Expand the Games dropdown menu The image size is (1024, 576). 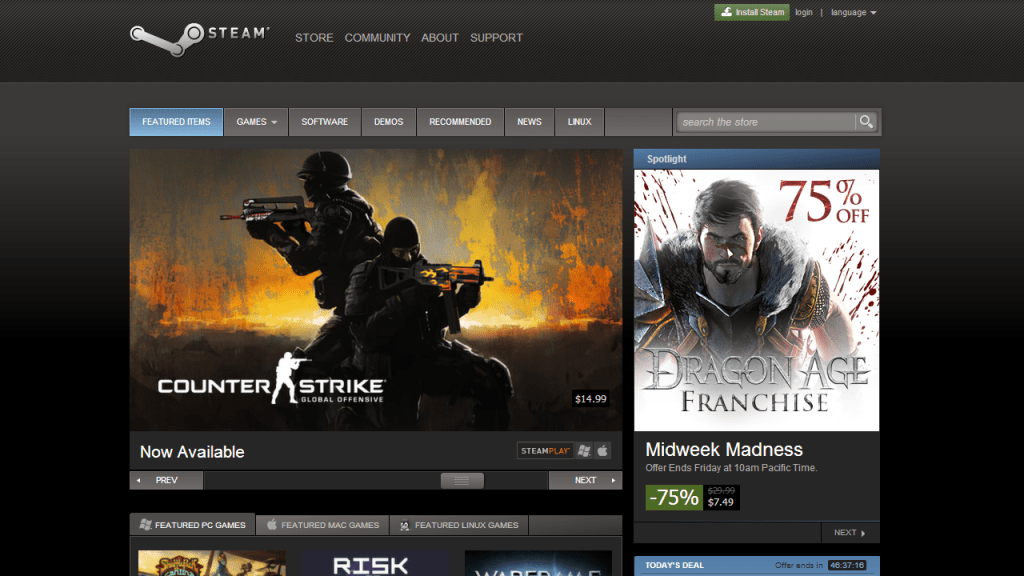tap(256, 122)
